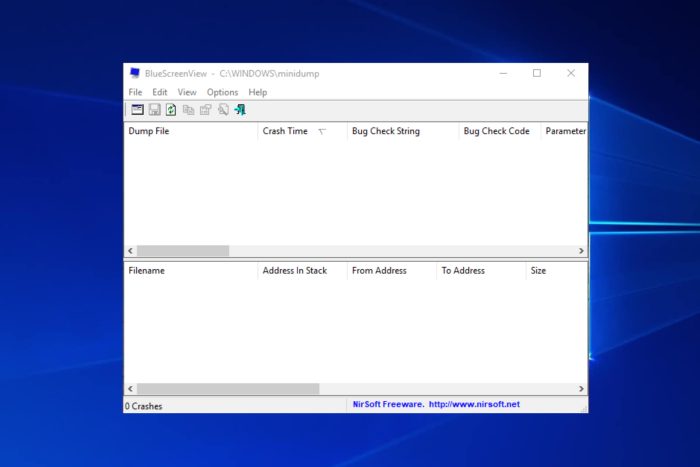Viewport: 700px width, 467px height.
Task: Click the Copy Selected Items icon
Action: coord(188,110)
